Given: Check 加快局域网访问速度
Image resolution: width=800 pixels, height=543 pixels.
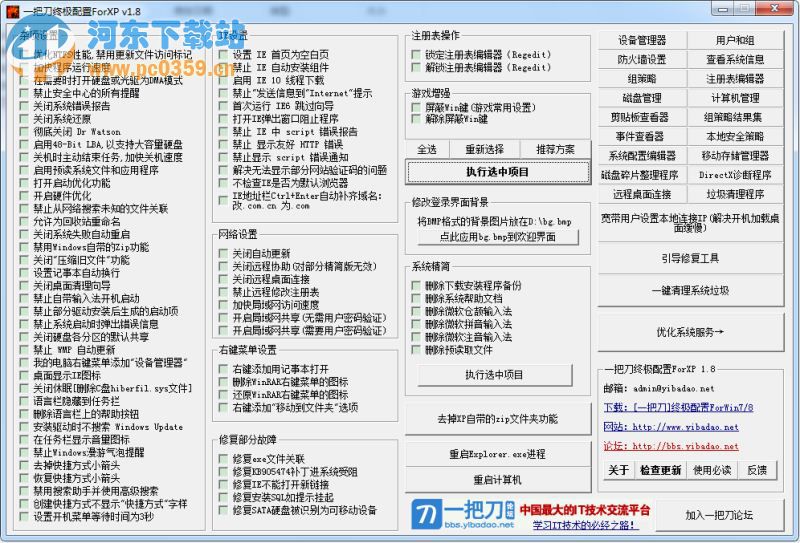Looking at the screenshot, I should [x=223, y=305].
